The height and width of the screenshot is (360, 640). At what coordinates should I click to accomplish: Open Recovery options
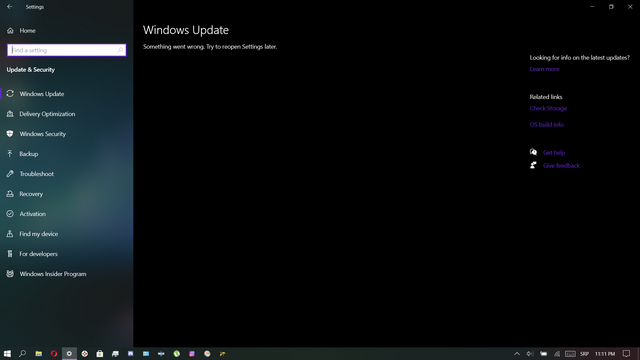[x=67, y=194]
